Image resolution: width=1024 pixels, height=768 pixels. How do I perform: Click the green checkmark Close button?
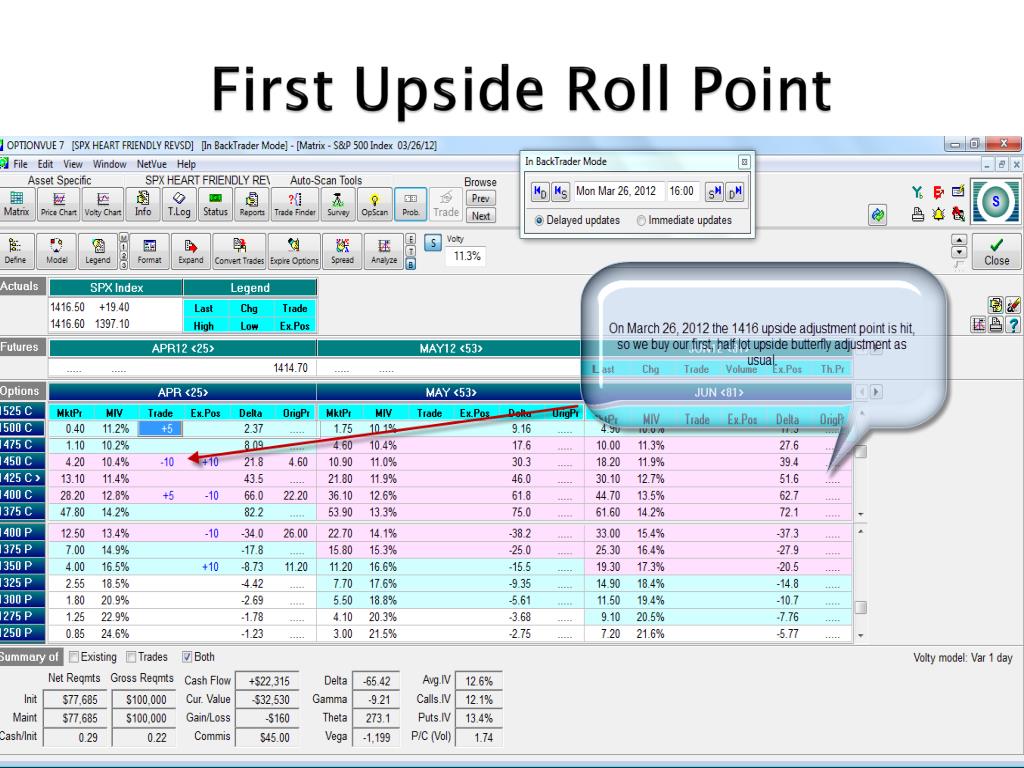(x=997, y=251)
